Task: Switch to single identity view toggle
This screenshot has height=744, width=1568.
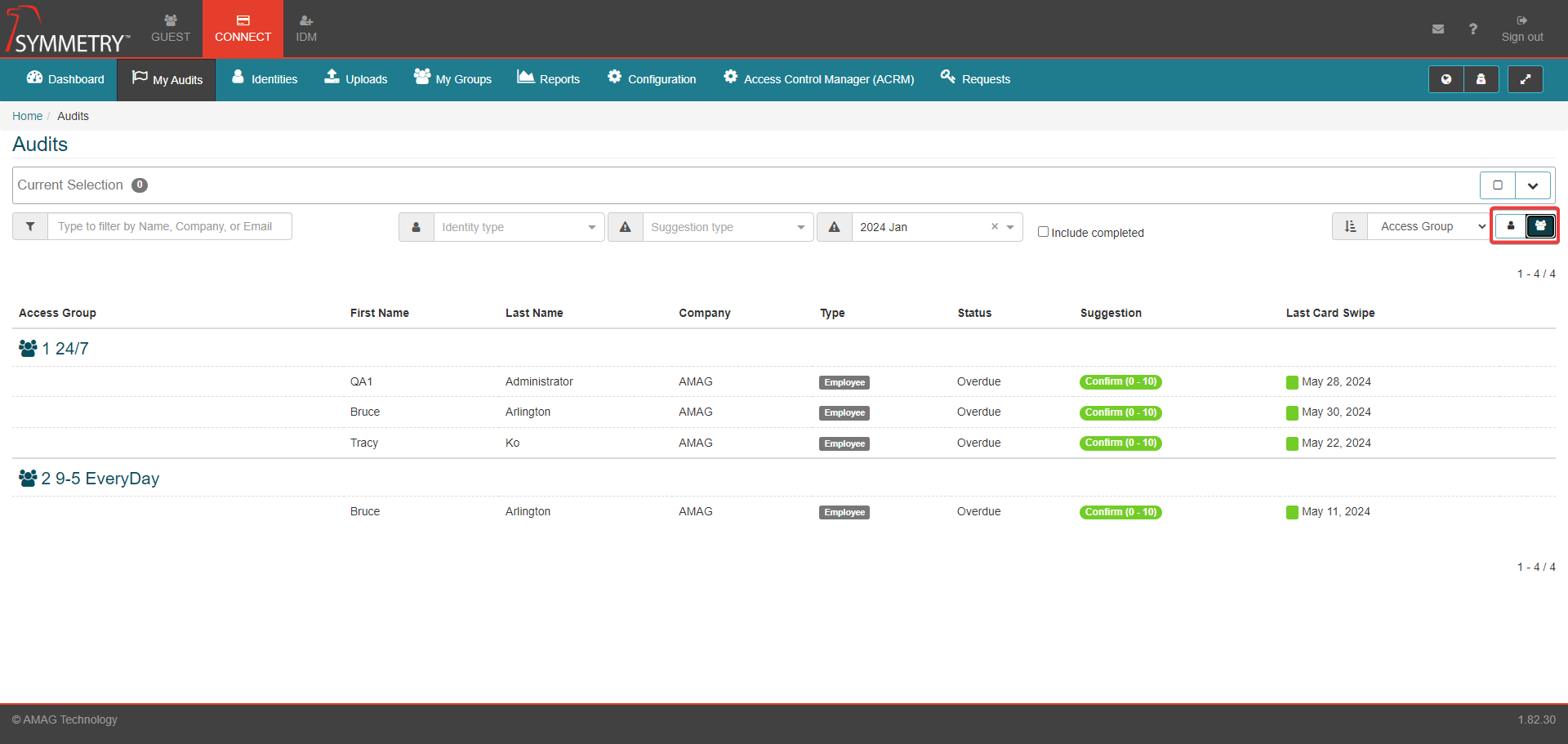Action: [x=1511, y=226]
